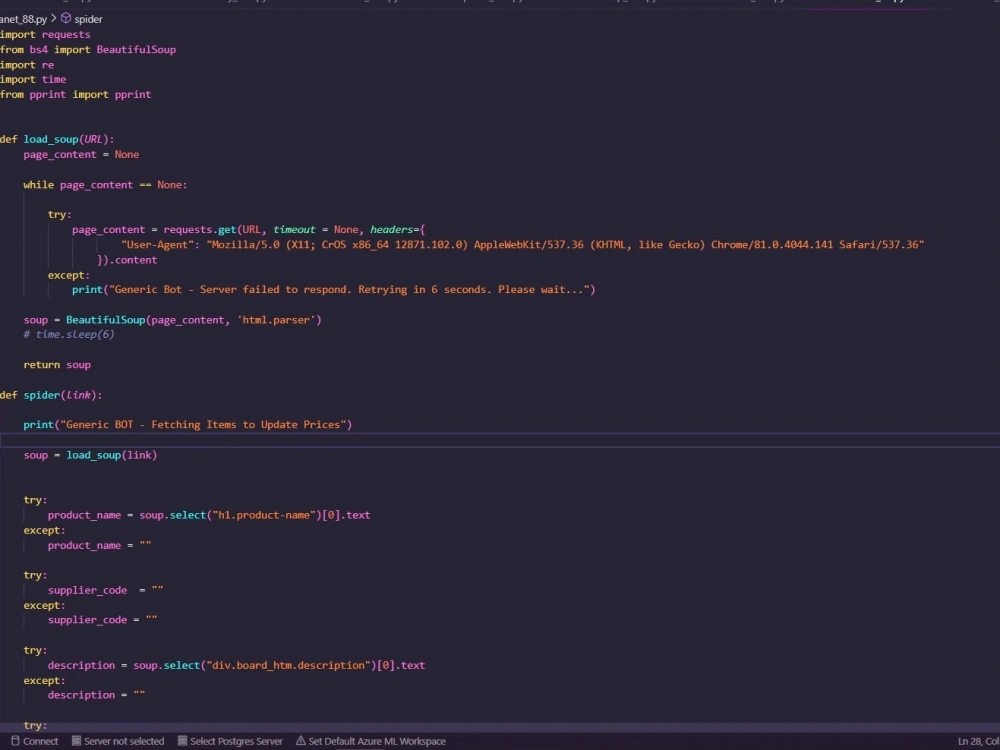Click the line 'import requests'
Image resolution: width=1000 pixels, height=750 pixels.
tap(45, 34)
